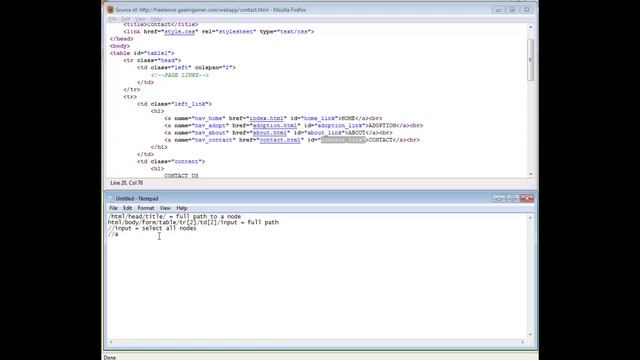Follow the about.html link in source
Screen dimensions: 640x360
[269, 133]
